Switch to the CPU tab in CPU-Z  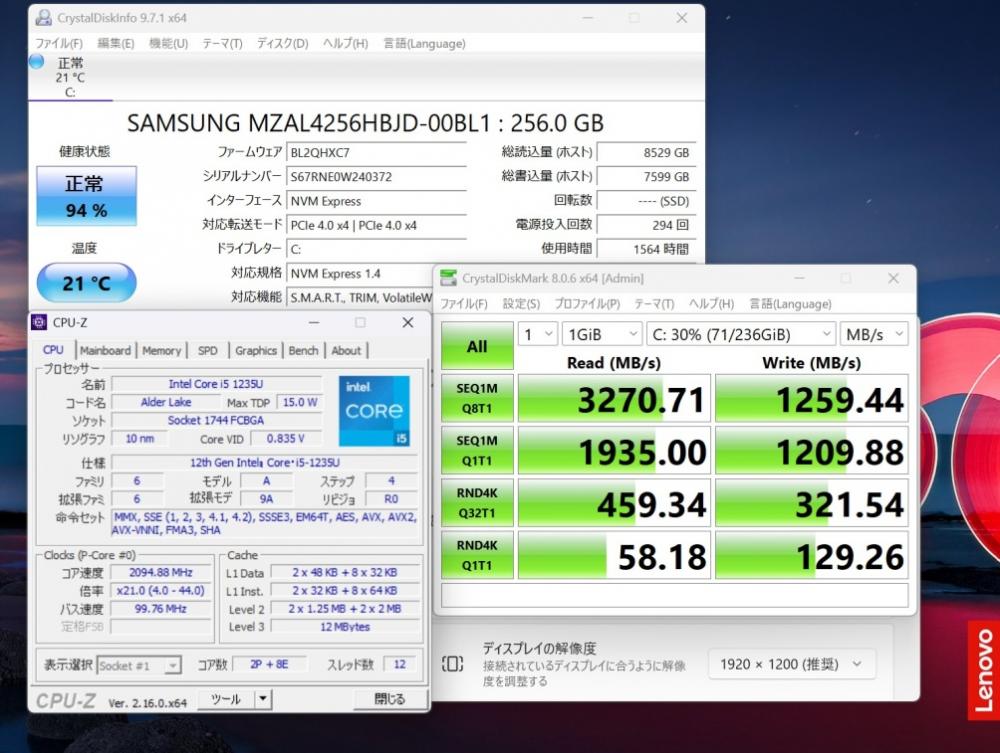[x=53, y=350]
